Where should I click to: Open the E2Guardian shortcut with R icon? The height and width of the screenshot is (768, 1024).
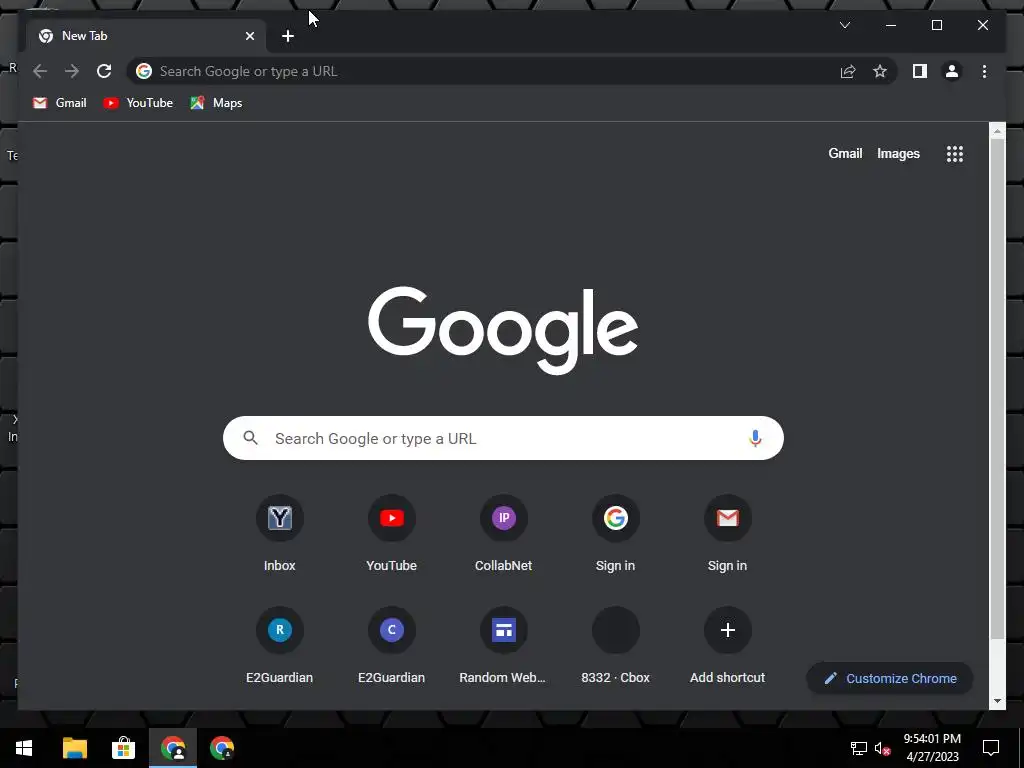280,646
